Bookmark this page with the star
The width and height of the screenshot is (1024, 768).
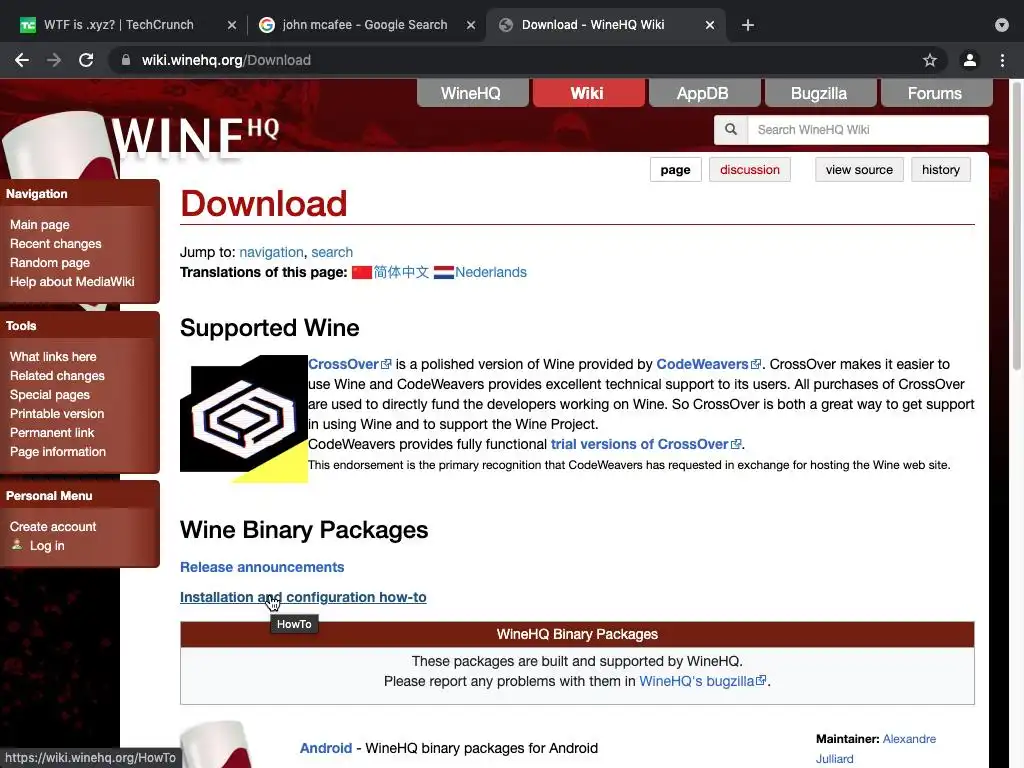[930, 60]
